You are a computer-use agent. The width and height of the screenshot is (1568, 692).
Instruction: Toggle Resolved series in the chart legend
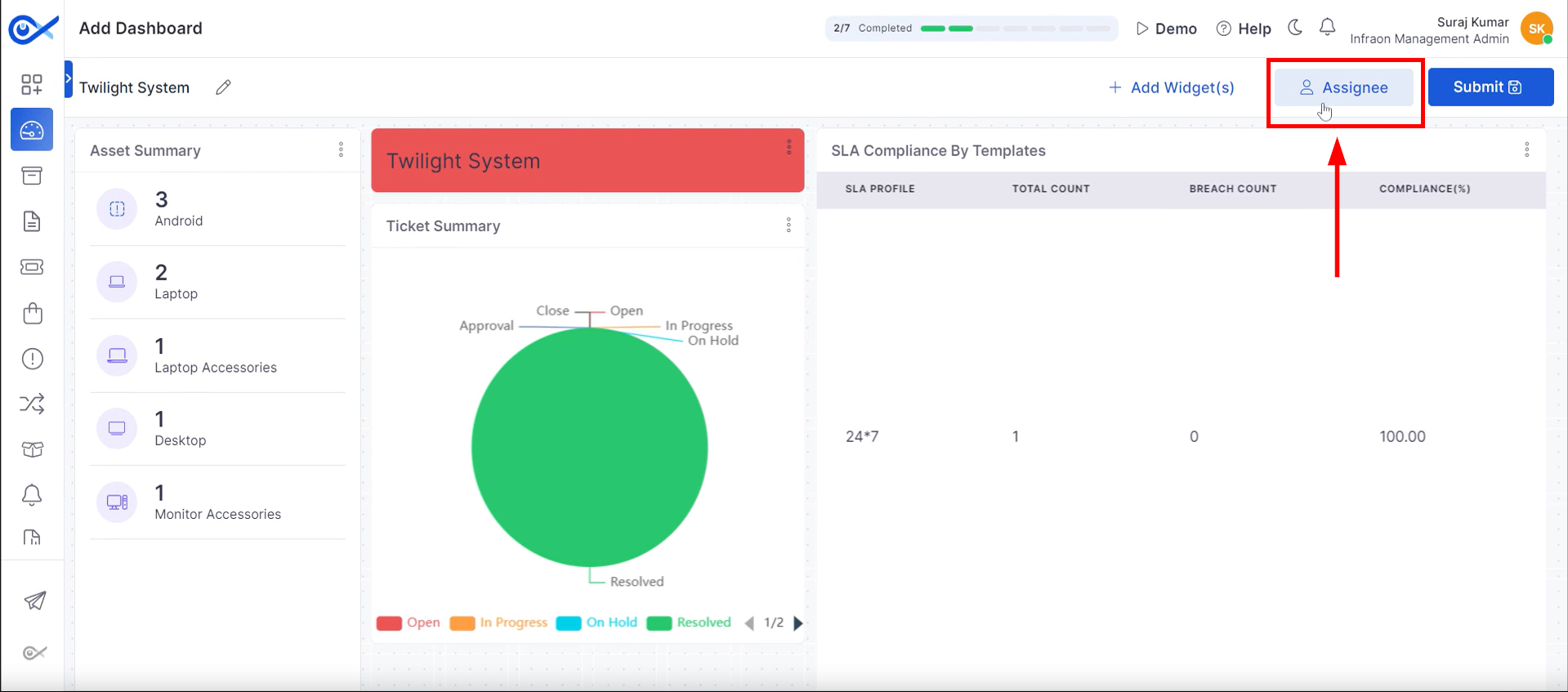(x=689, y=623)
